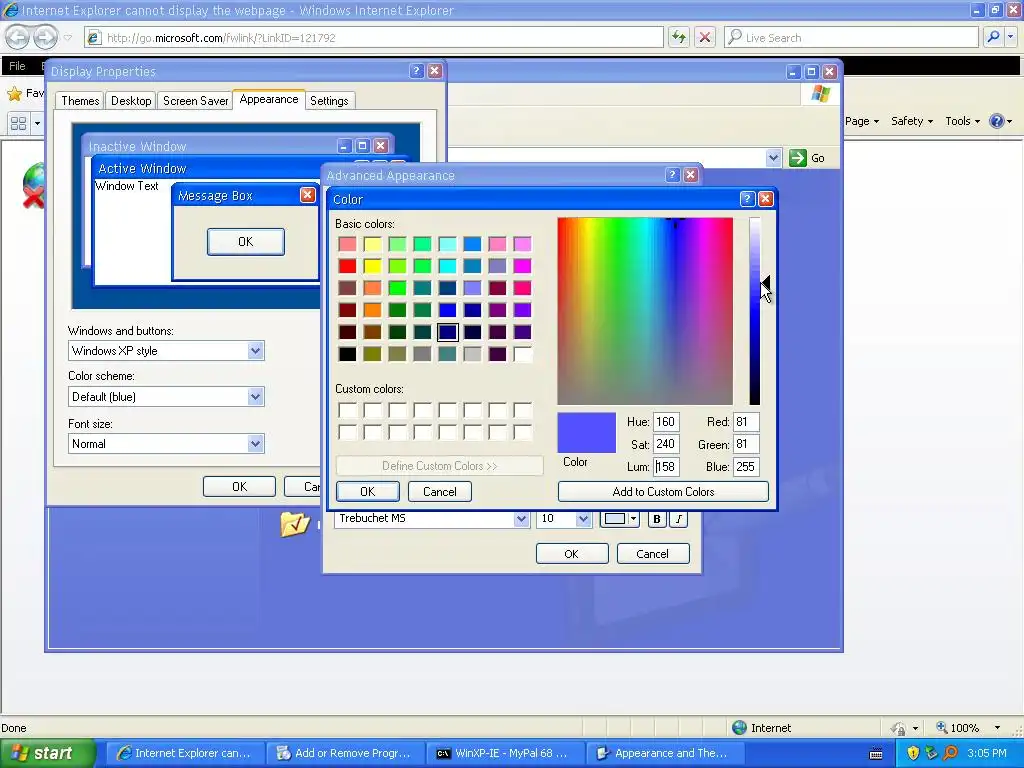
Task: Click Add to Custom Colors button
Action: tap(663, 492)
